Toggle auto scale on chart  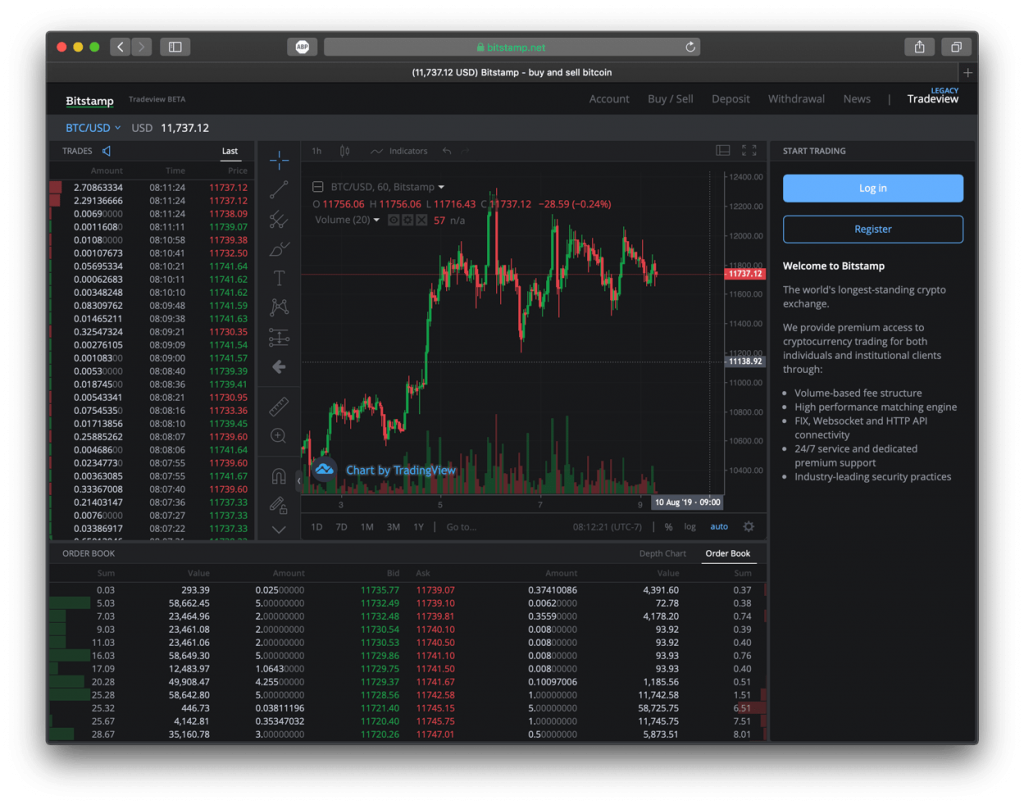point(719,527)
